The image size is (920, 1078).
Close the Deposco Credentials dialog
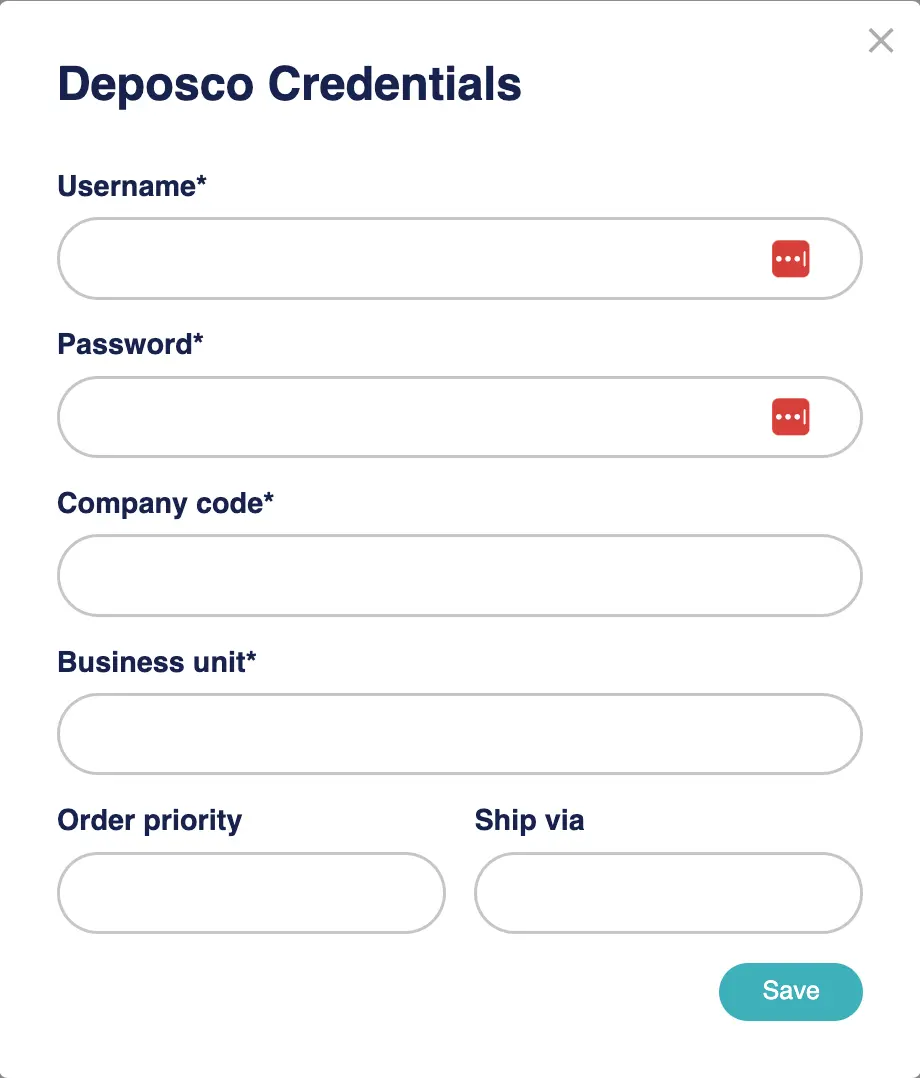click(x=880, y=41)
